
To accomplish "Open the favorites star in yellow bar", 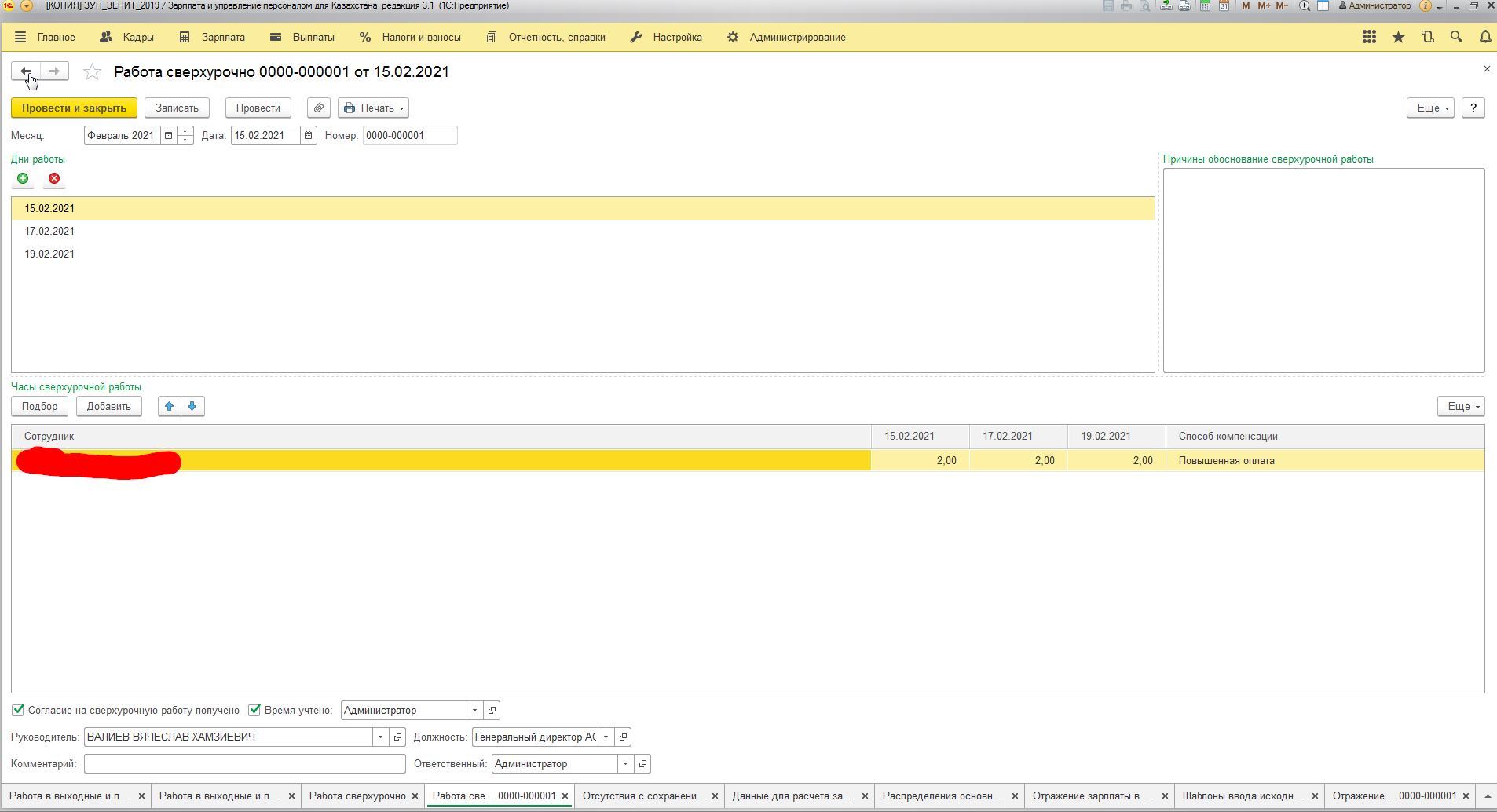I will coord(1398,37).
